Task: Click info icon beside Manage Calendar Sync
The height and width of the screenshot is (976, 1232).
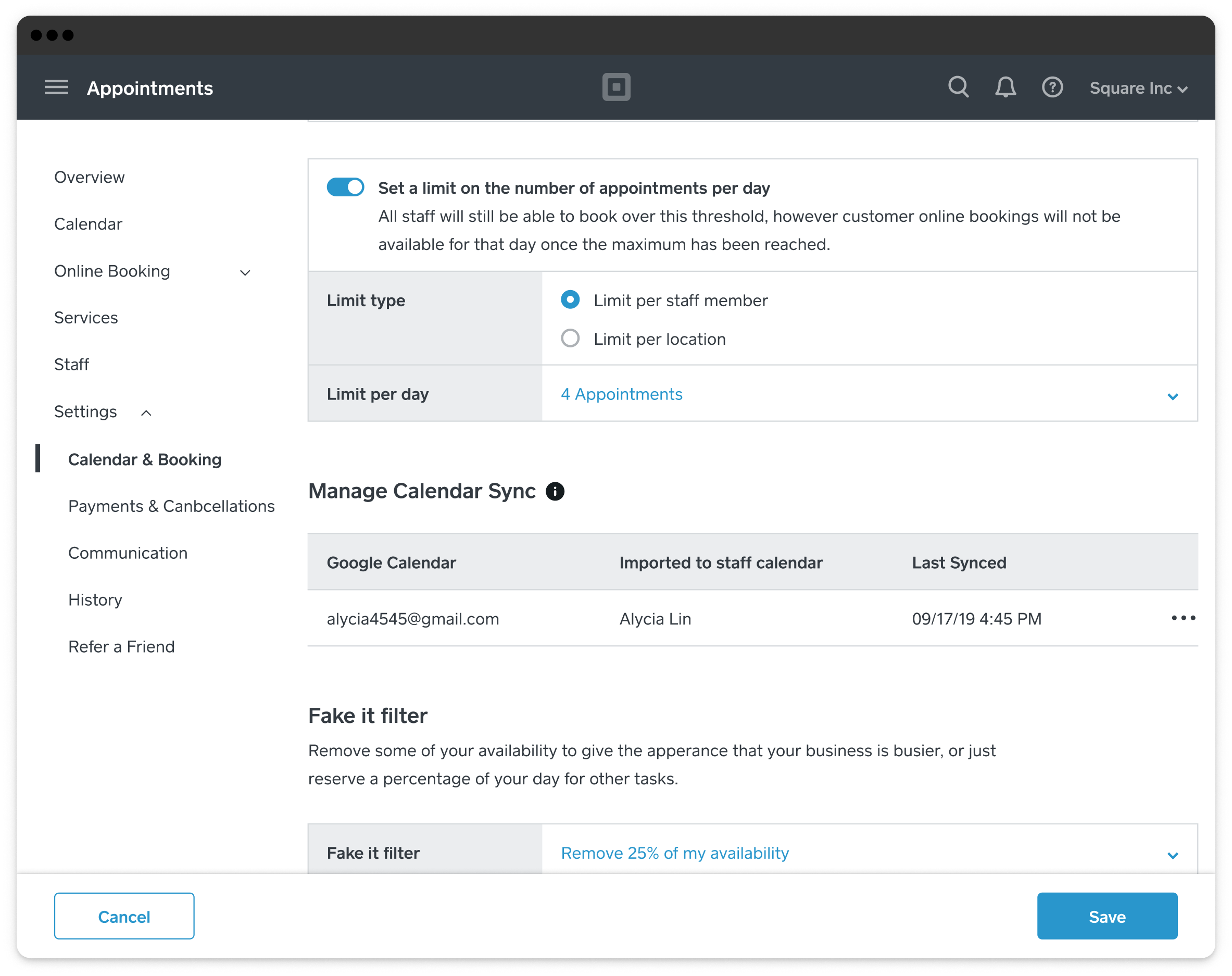Action: (x=555, y=491)
